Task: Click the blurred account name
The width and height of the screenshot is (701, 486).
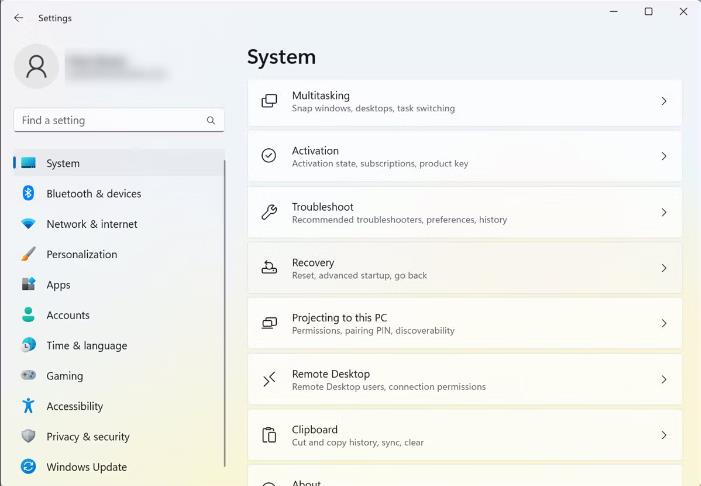Action: pos(117,67)
